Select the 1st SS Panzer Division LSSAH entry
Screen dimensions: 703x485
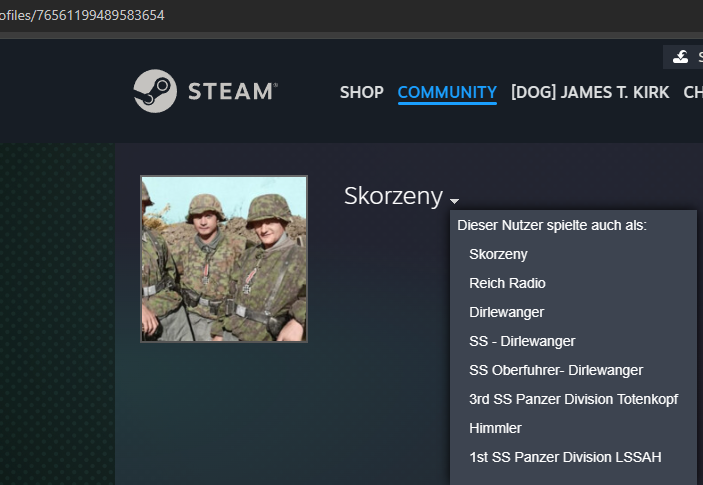click(x=565, y=457)
